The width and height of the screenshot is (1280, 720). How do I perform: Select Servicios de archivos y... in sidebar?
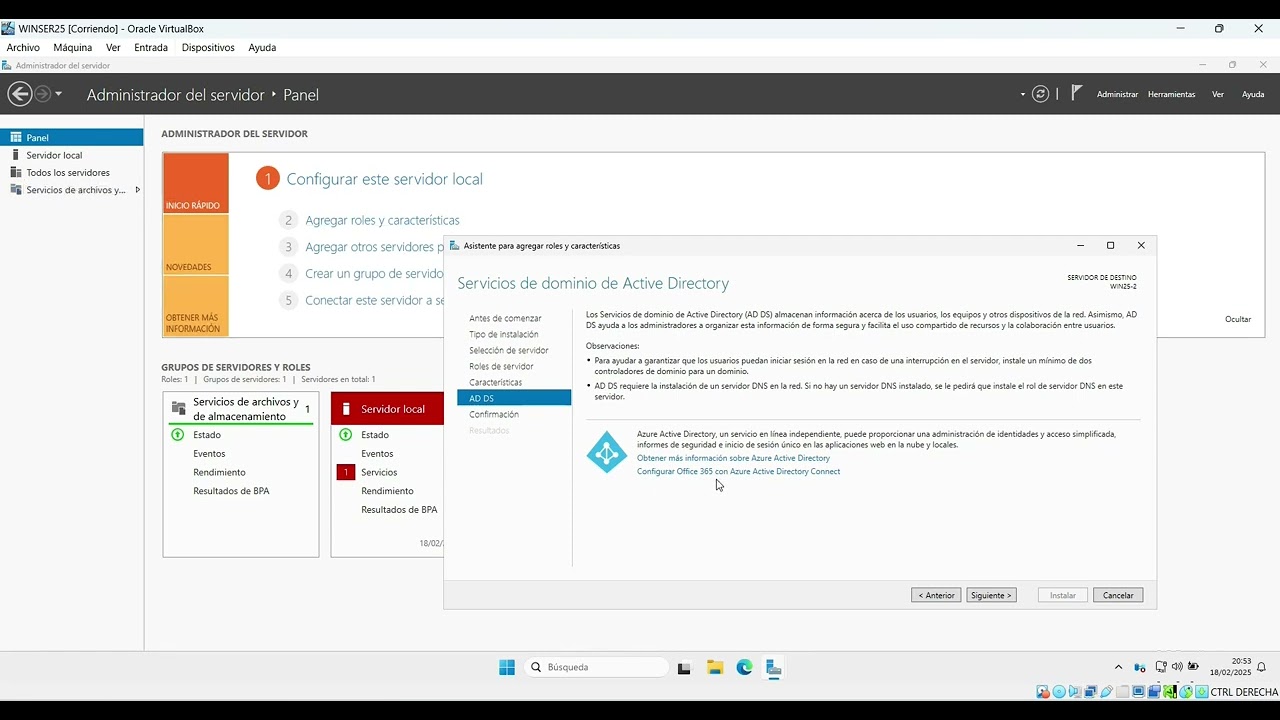coord(72,190)
